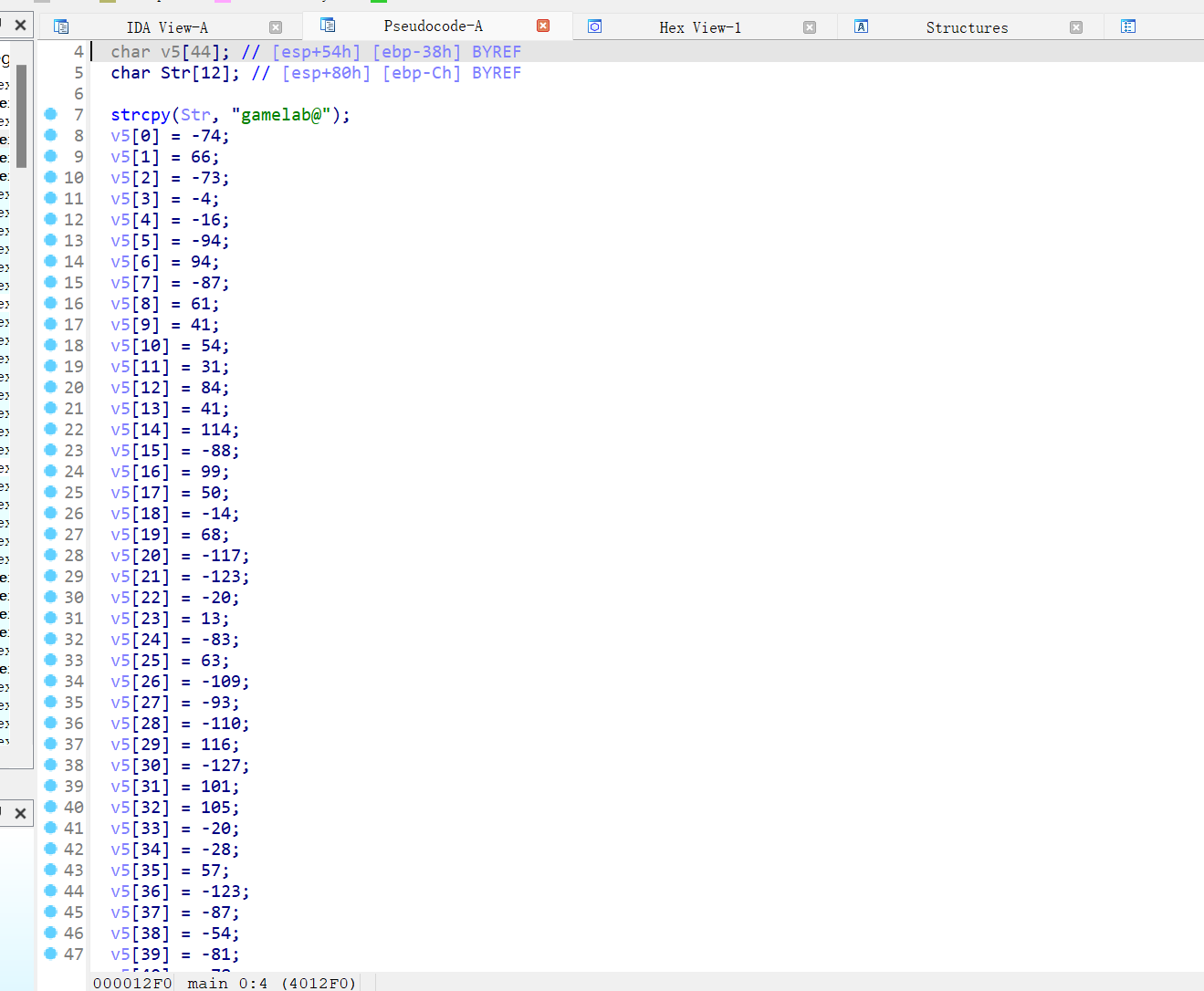Click the v5[14] = 114 line
The width and height of the screenshot is (1204, 991).
[x=175, y=430]
